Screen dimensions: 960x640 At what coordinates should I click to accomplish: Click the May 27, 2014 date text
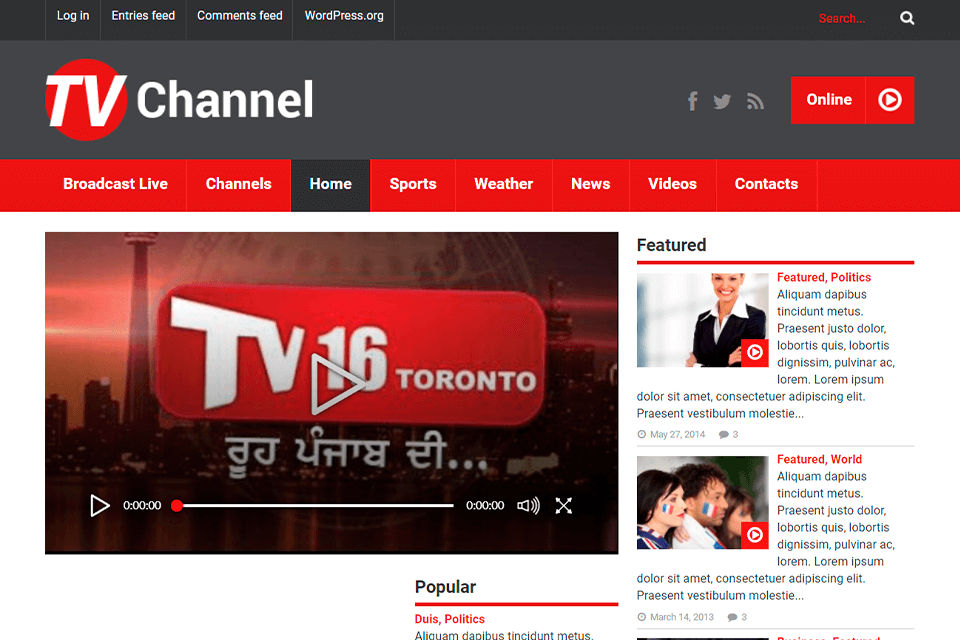tap(677, 434)
